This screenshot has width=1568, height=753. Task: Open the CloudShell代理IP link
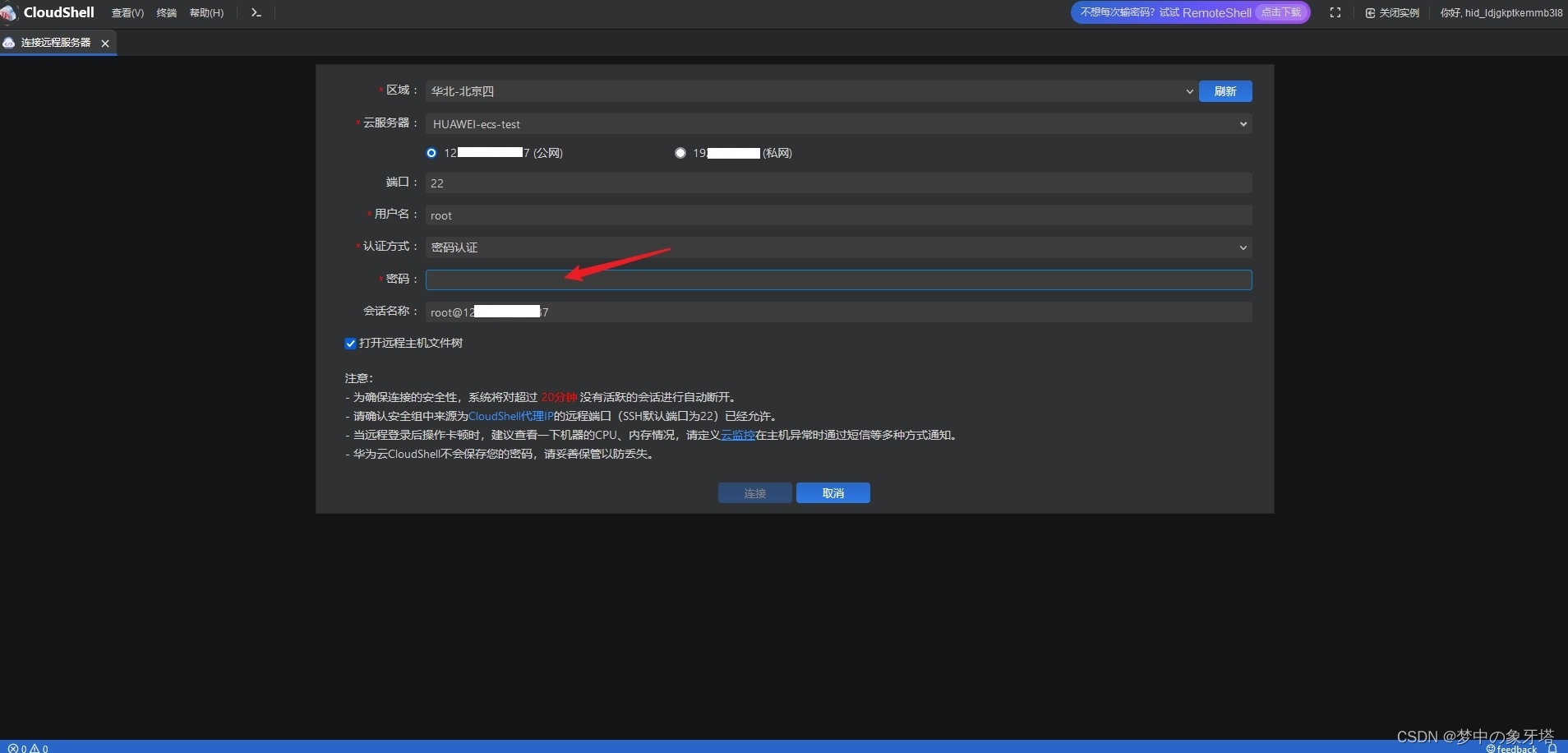[x=510, y=416]
